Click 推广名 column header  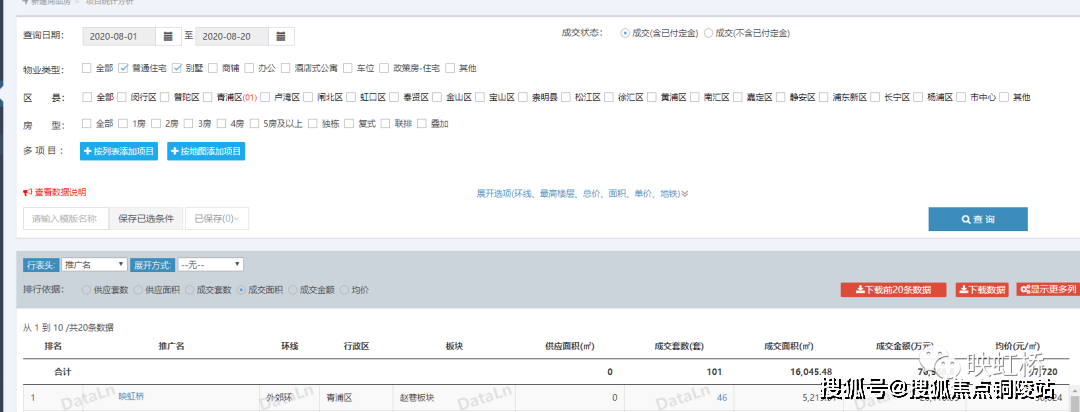(171, 347)
